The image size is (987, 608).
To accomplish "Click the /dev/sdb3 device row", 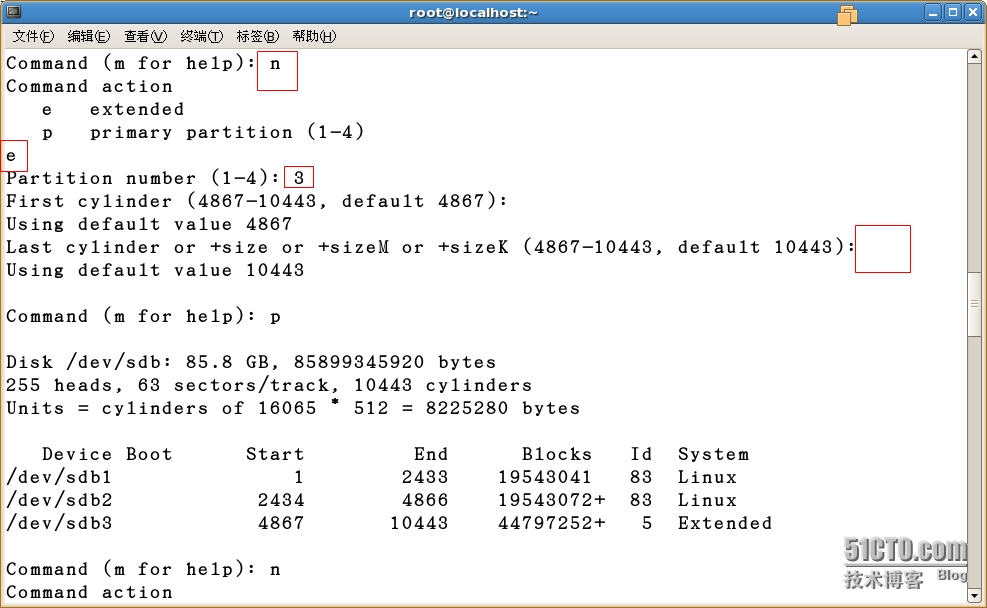I will point(389,523).
